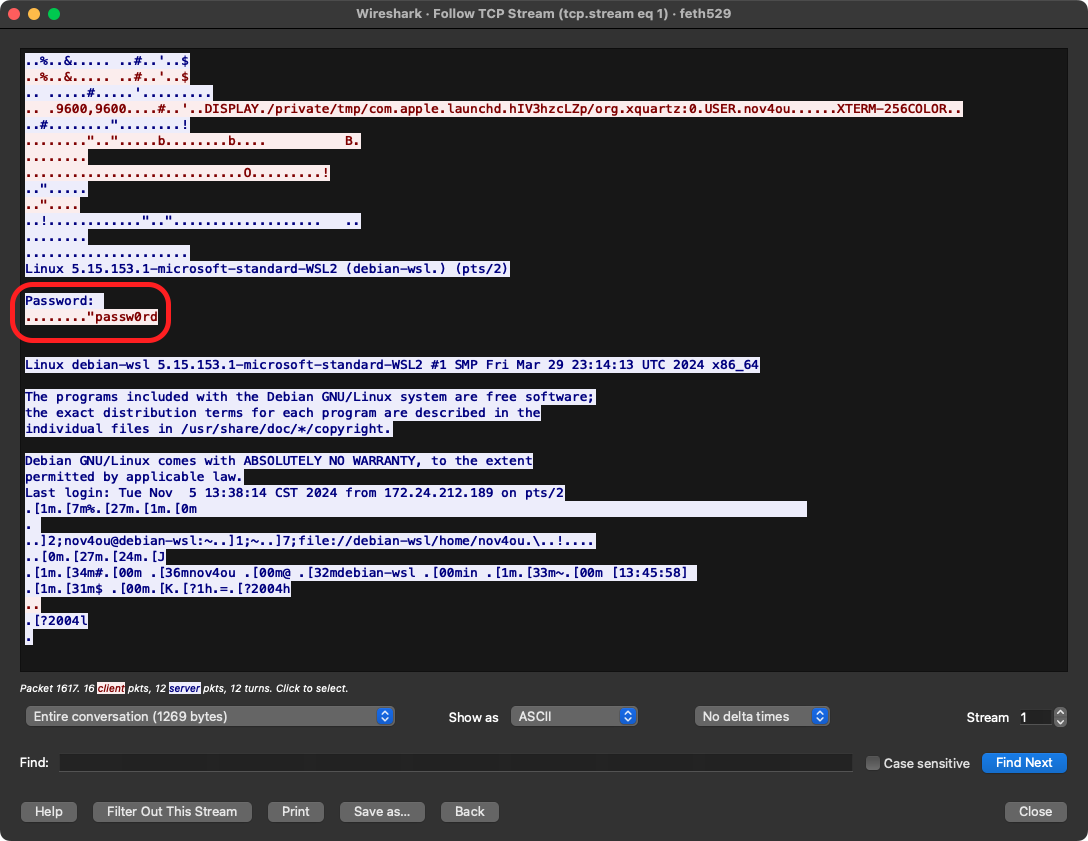Change Show as format from ASCII
1088x841 pixels.
(574, 716)
